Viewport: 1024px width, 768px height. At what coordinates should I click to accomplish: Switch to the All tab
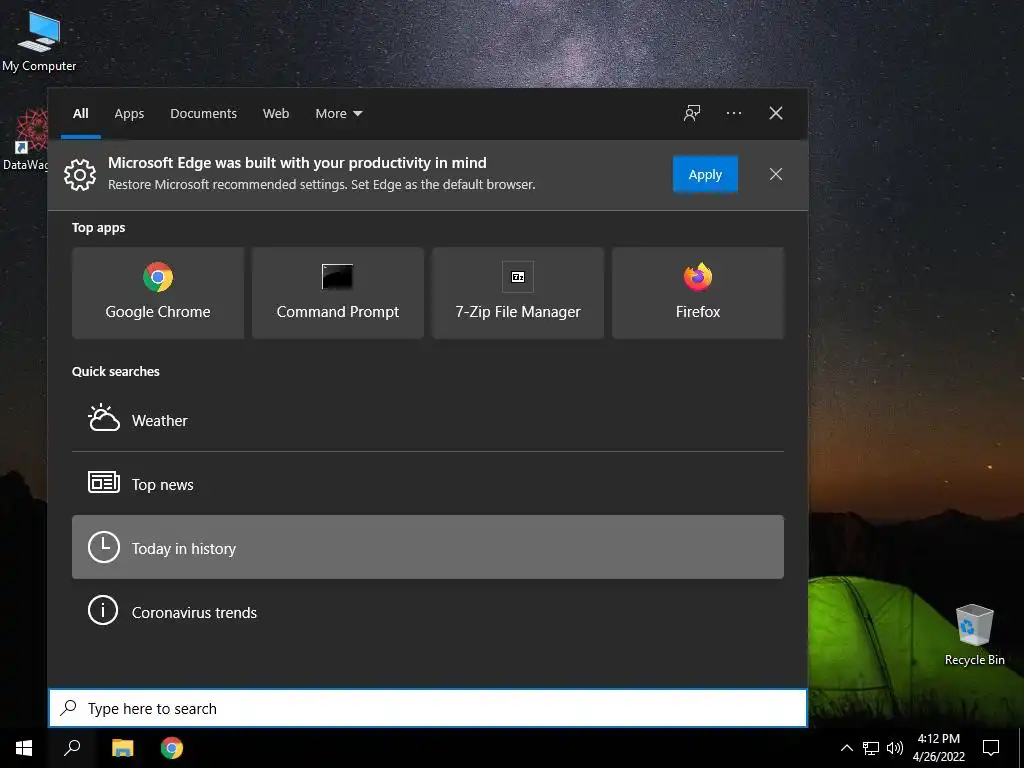click(81, 114)
